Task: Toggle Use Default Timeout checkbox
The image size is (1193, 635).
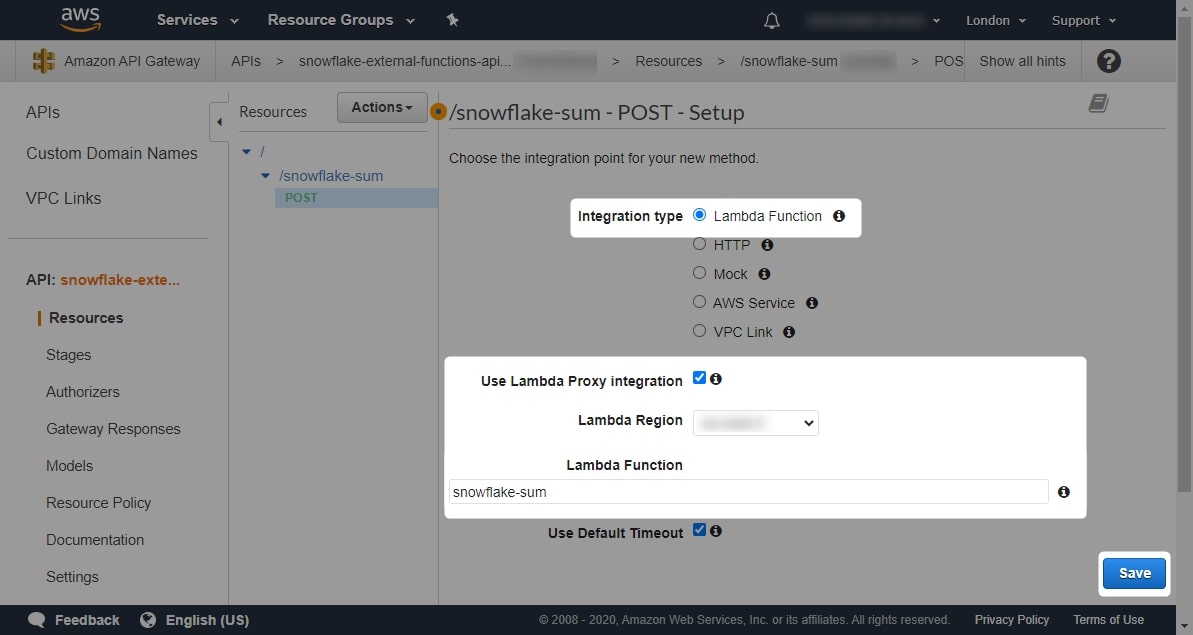Action: click(x=699, y=530)
